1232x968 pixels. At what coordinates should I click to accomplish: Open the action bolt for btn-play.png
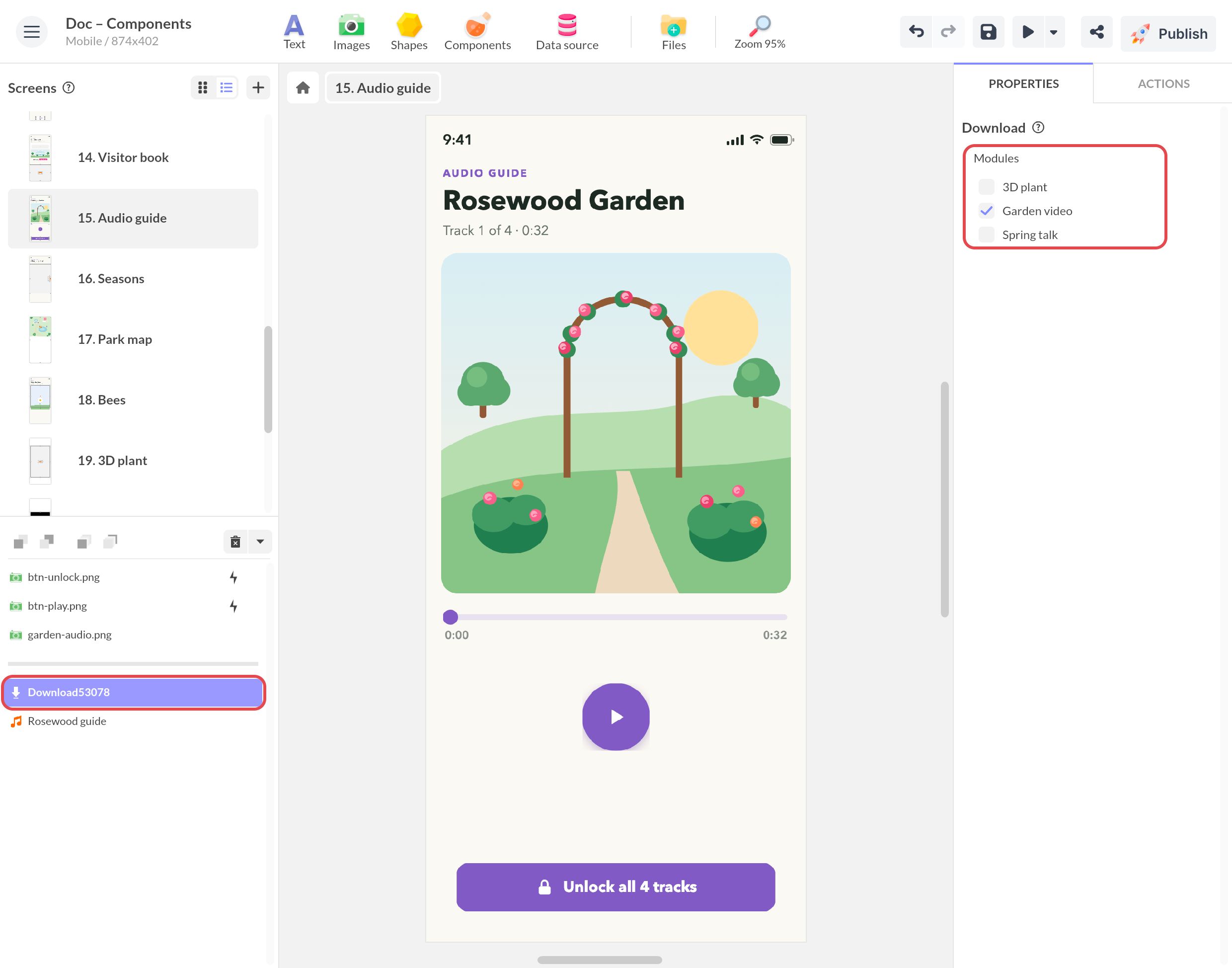pyautogui.click(x=233, y=606)
